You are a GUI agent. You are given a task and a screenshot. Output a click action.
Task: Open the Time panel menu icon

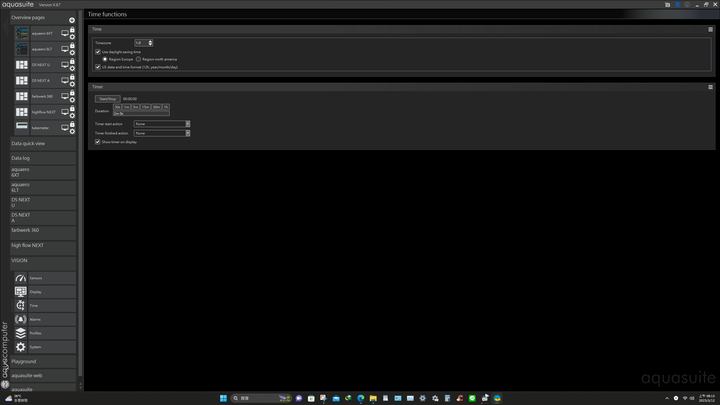coord(710,29)
